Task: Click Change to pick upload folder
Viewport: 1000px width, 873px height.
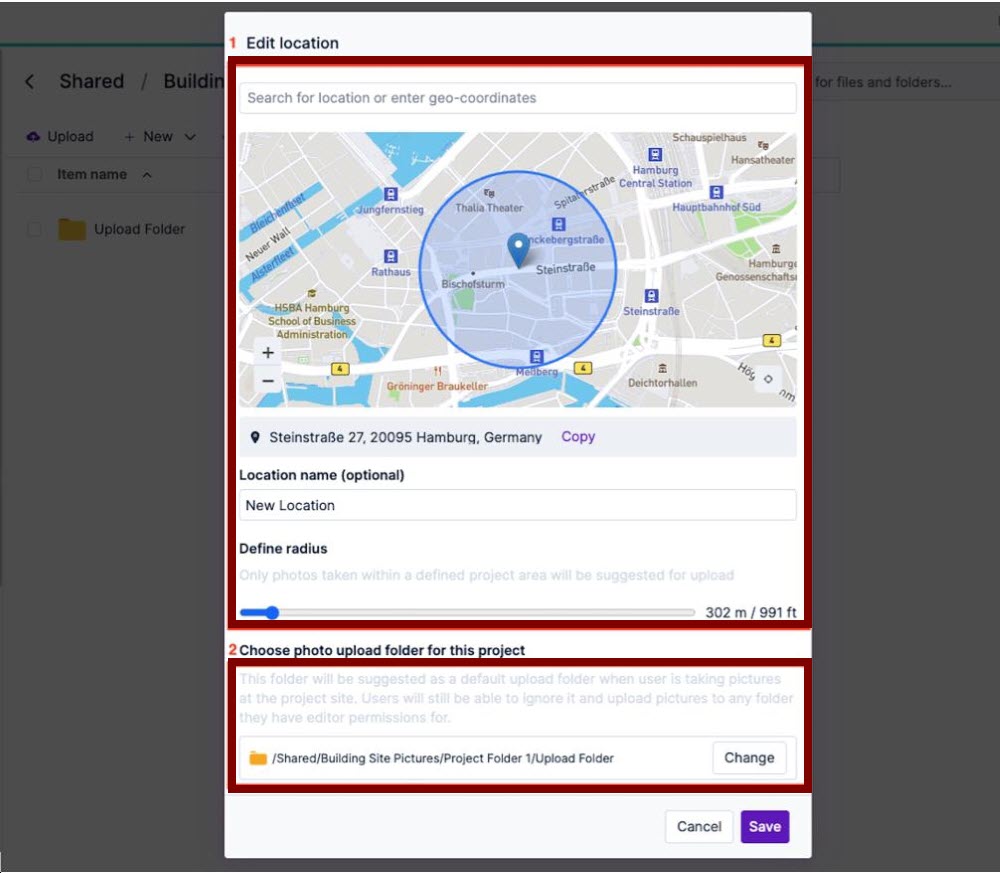Action: (749, 758)
